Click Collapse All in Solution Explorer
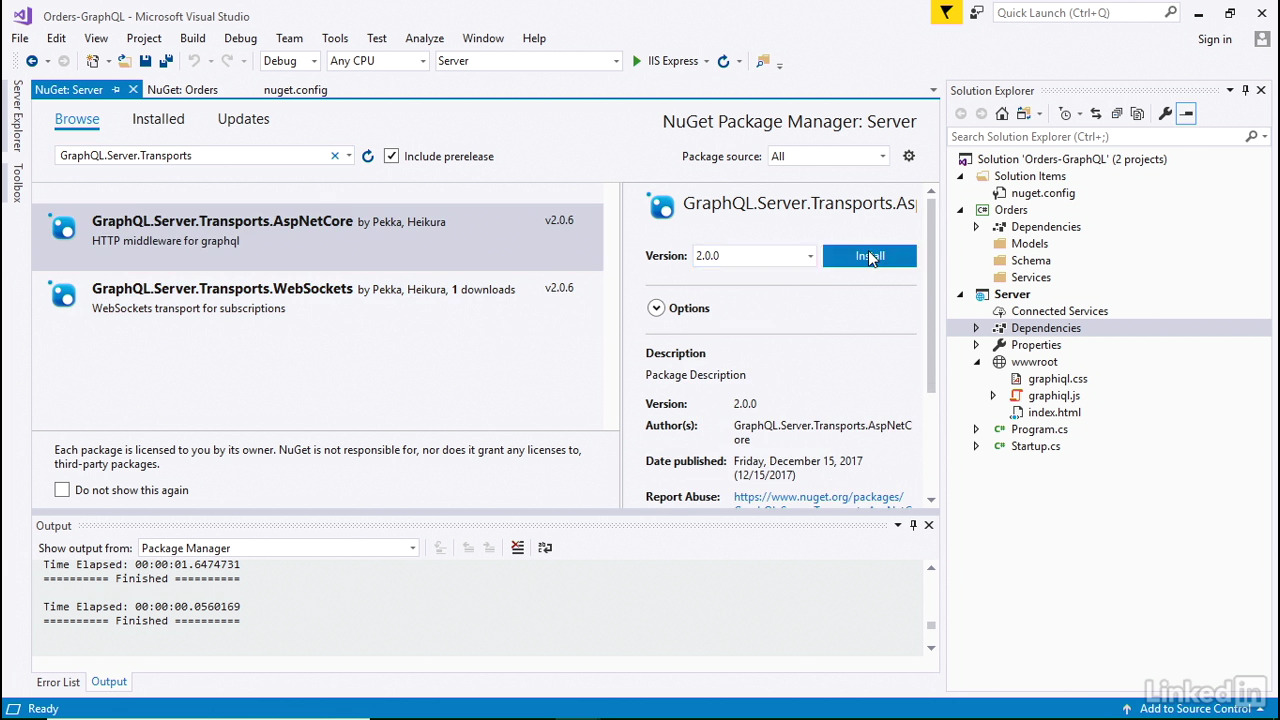The image size is (1280, 720). coord(1117,114)
